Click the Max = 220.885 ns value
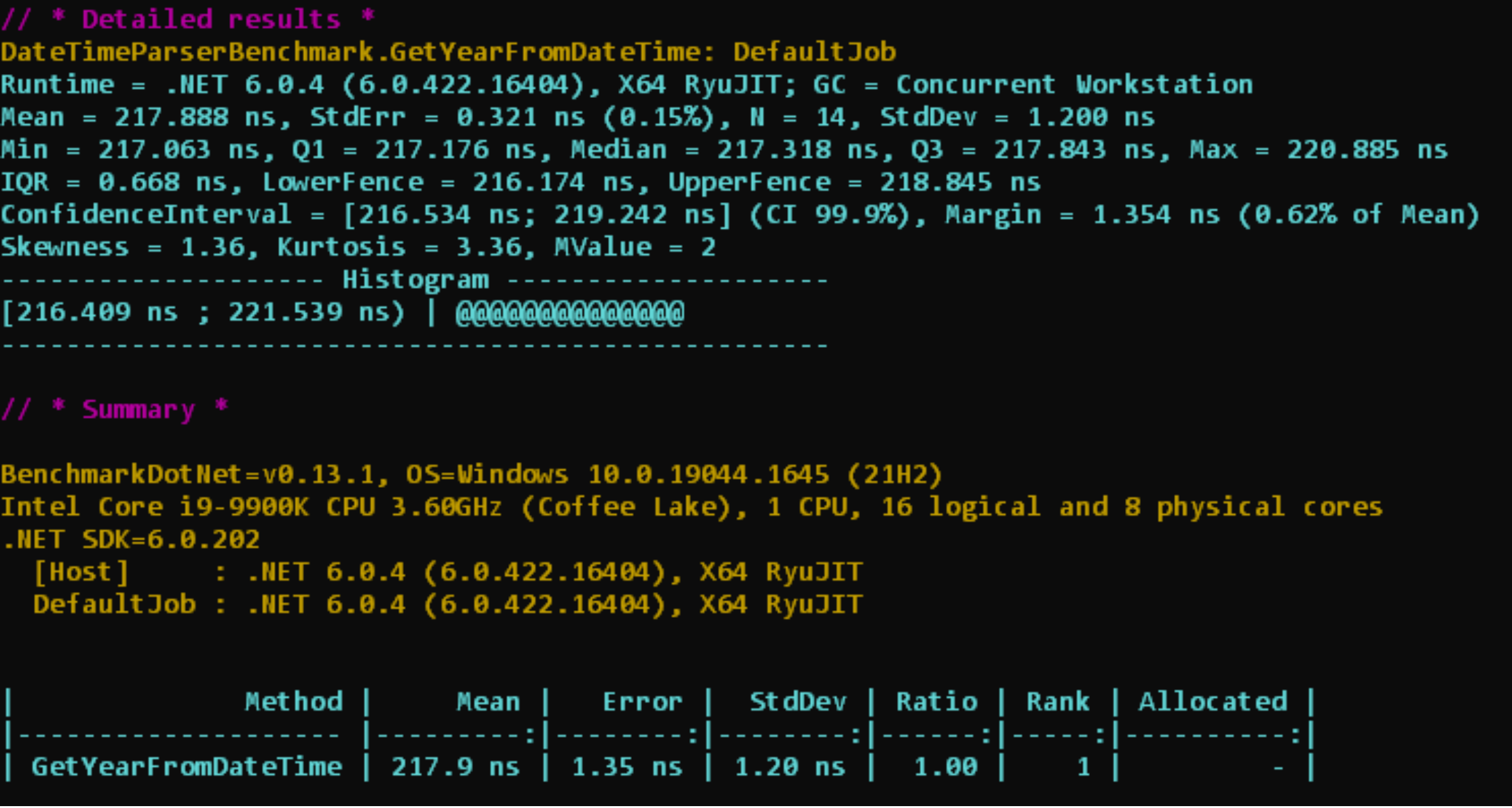Viewport: 1512px width, 808px height. [1318, 150]
